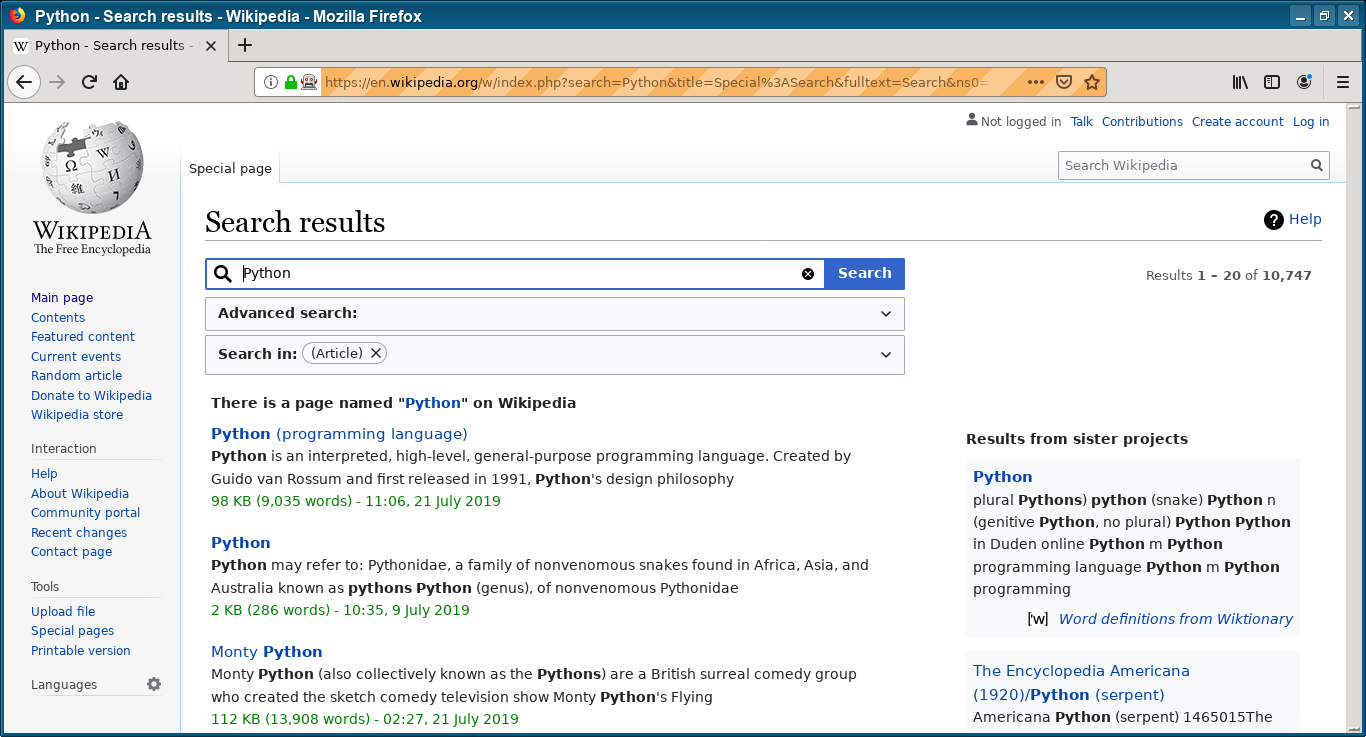Visit the Wikipedia store link
The width and height of the screenshot is (1366, 737).
(77, 415)
